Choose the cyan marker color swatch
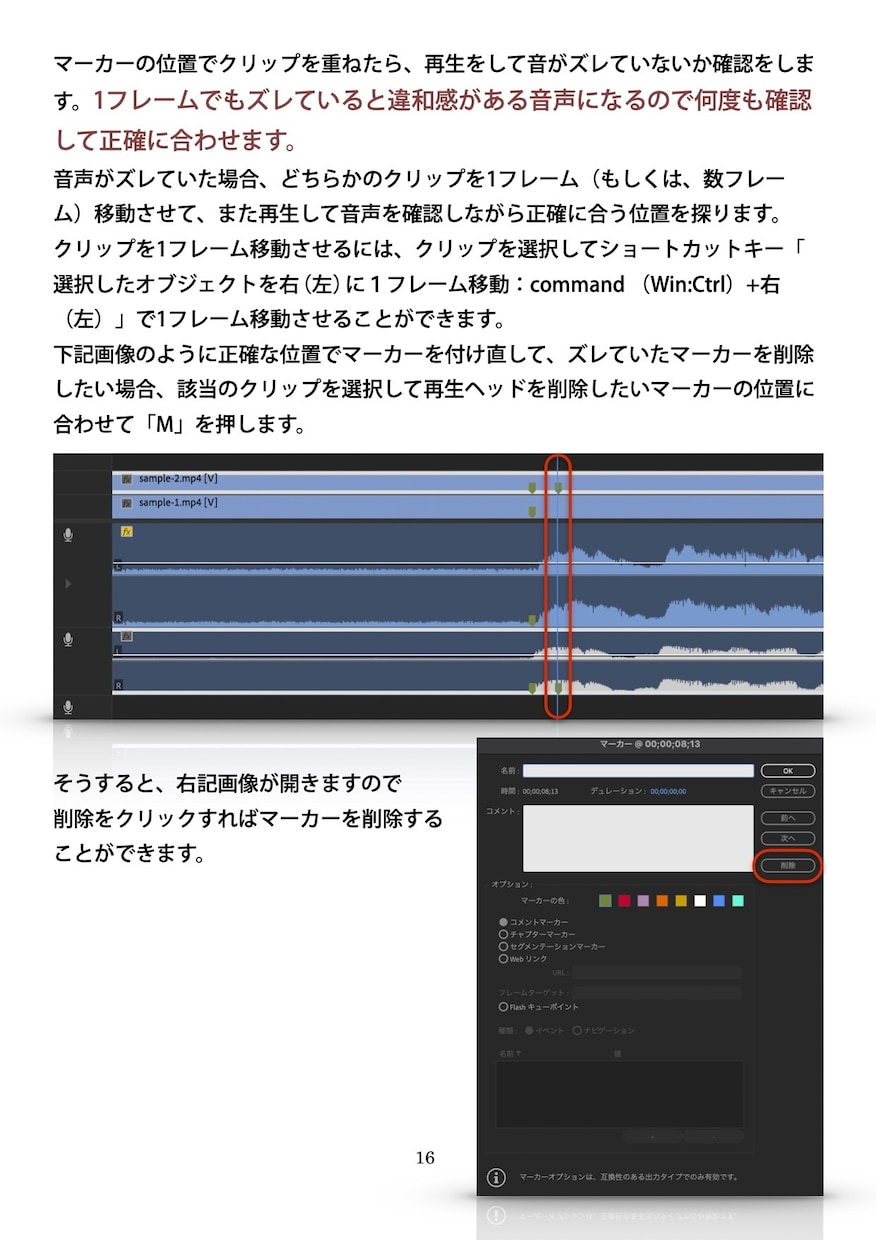876x1240 pixels. 738,901
